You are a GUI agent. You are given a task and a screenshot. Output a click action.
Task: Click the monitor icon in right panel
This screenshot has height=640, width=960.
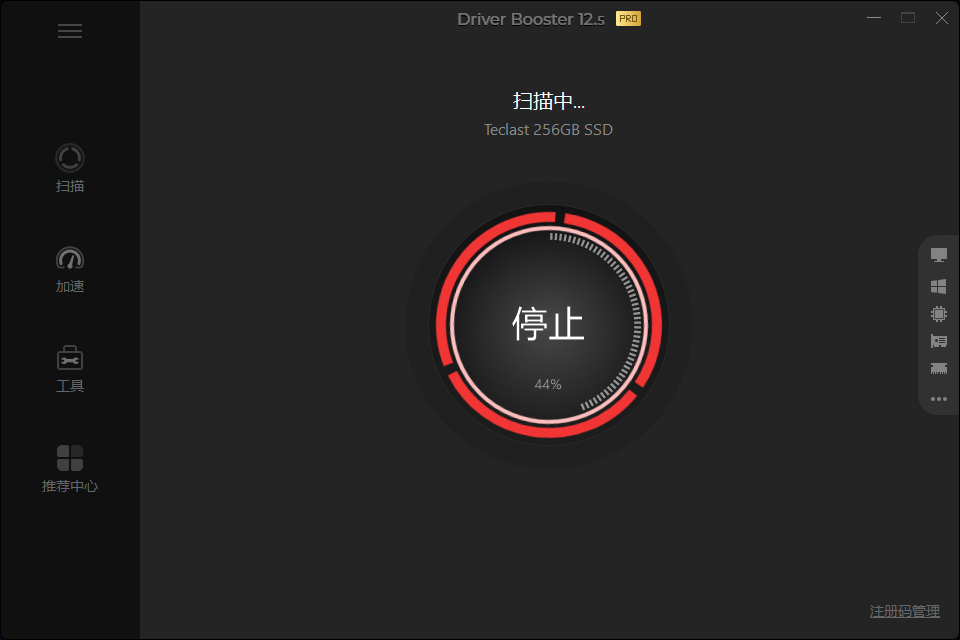point(939,255)
